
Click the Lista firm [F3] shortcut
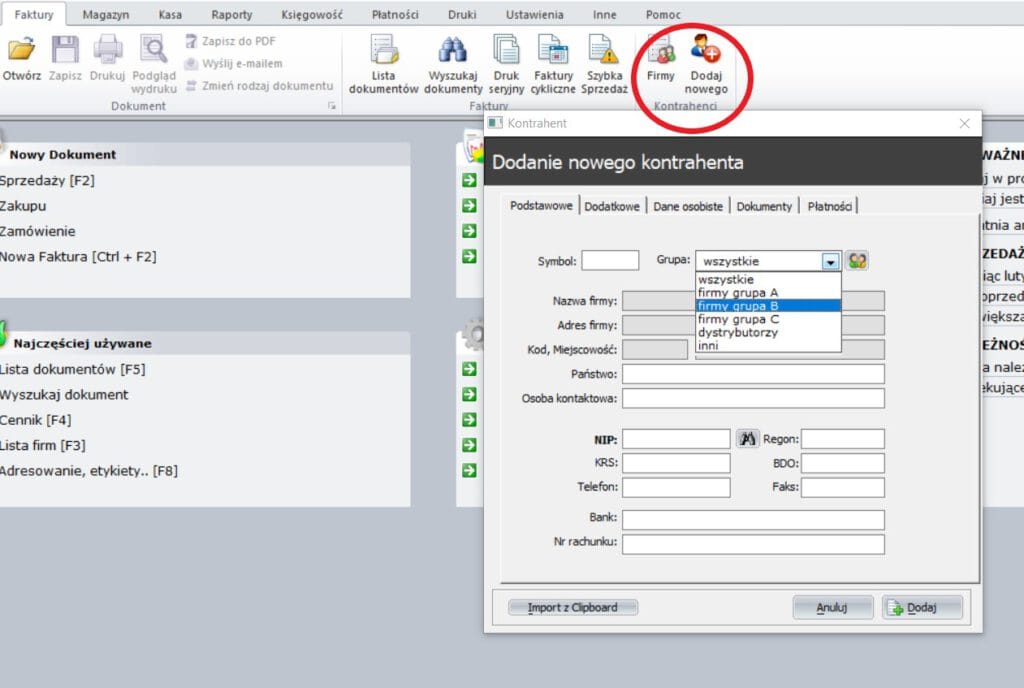click(x=43, y=445)
